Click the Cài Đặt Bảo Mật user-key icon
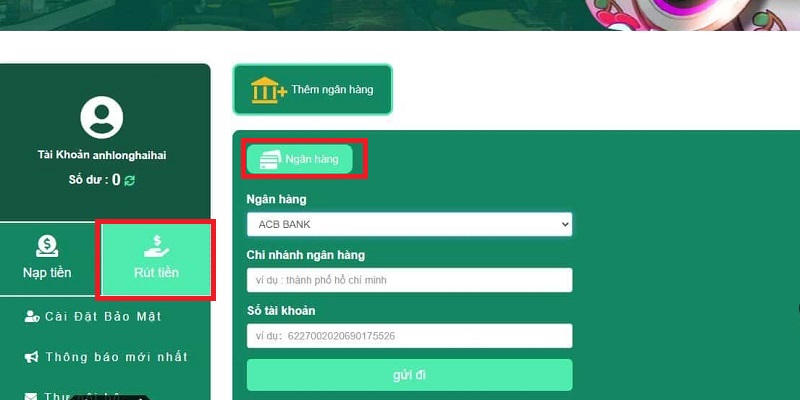Screen dimensions: 800x400 pyautogui.click(x=32, y=316)
